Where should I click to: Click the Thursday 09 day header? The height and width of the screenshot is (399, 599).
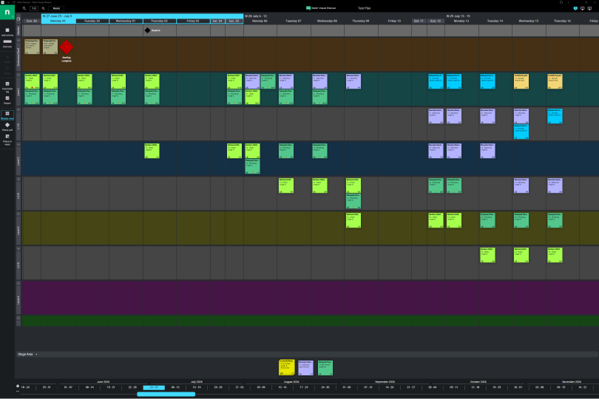tap(361, 21)
